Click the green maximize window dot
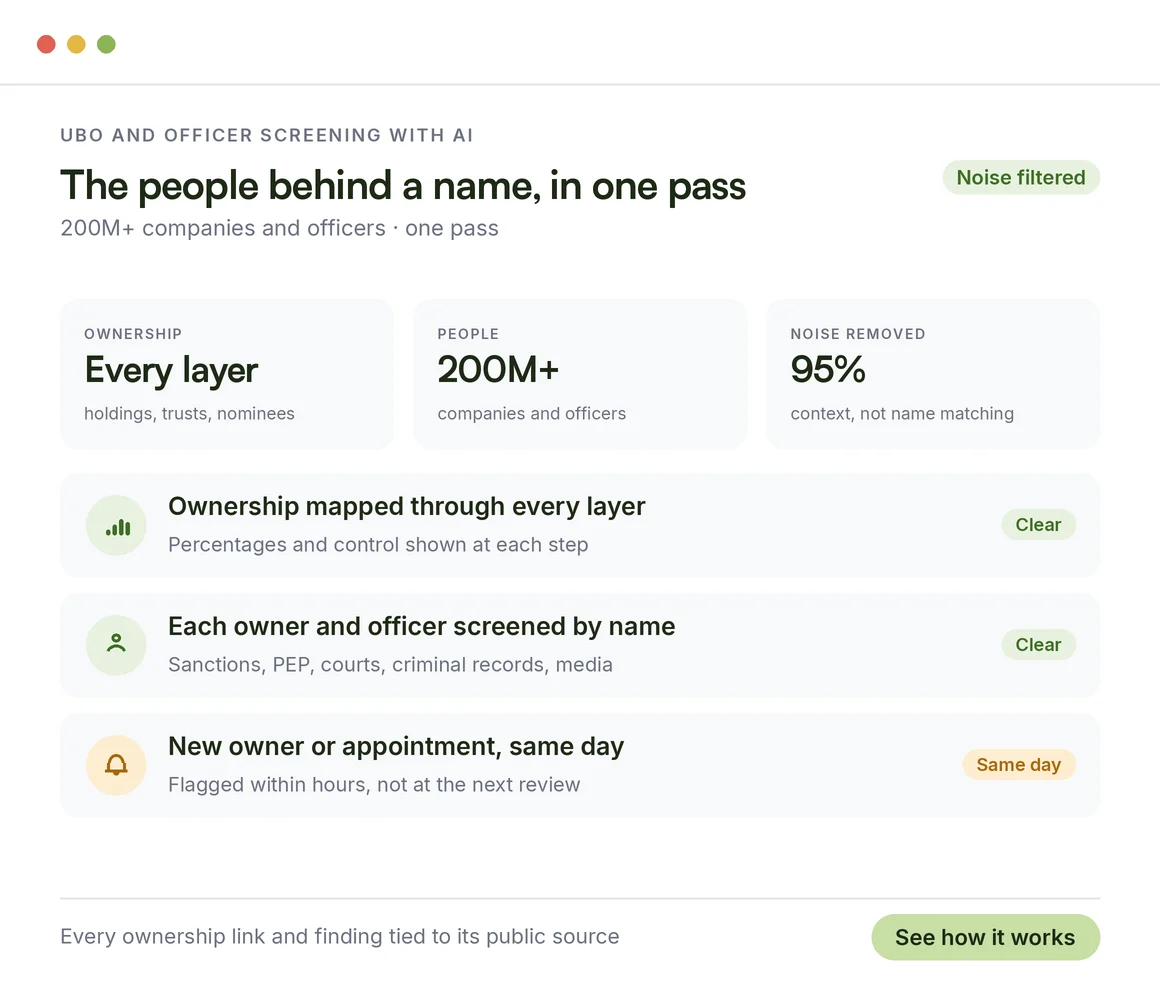 [x=107, y=44]
